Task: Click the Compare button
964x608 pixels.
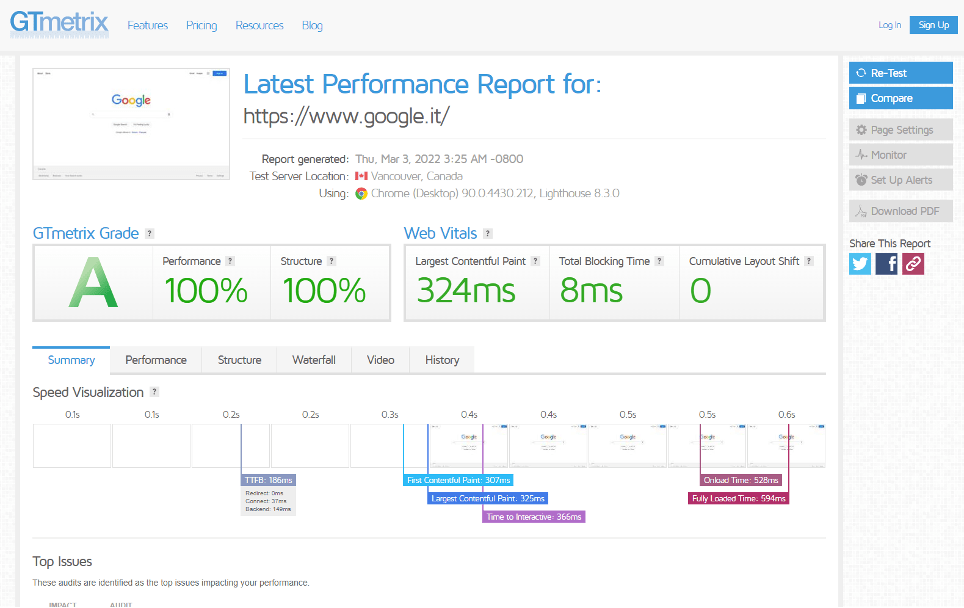Action: point(901,98)
